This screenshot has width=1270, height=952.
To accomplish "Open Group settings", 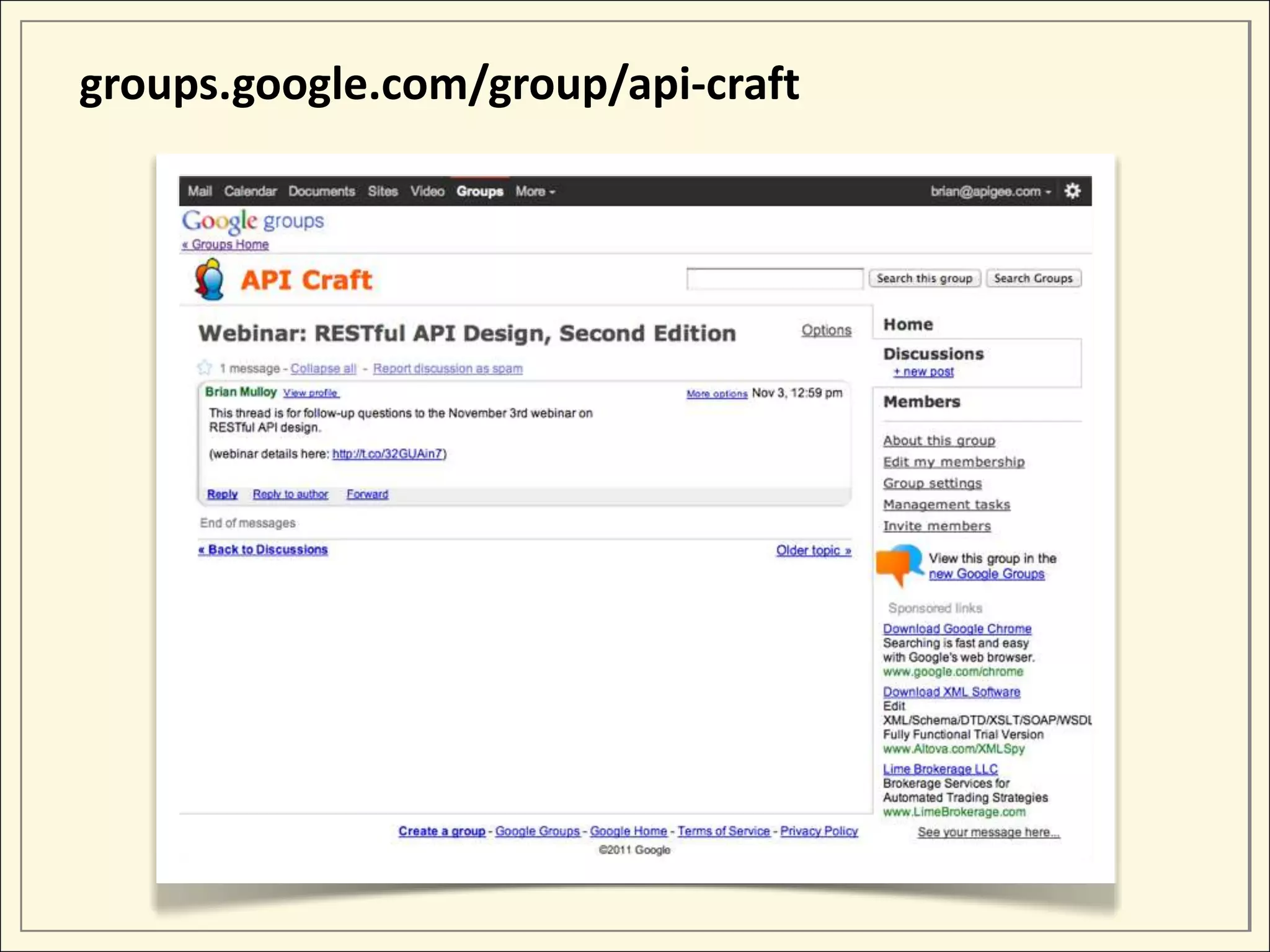I will coord(932,483).
